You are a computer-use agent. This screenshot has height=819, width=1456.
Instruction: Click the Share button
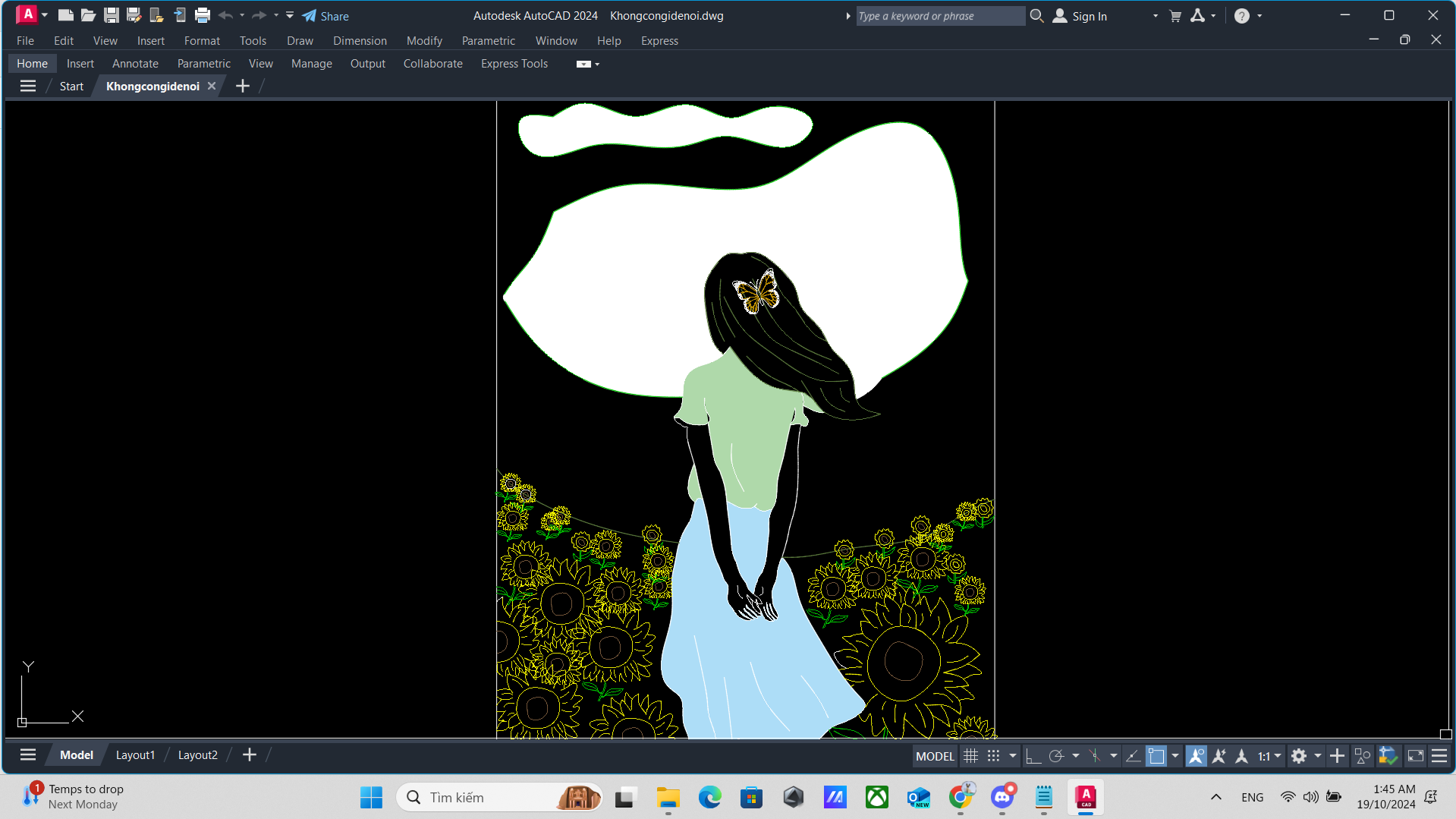(325, 16)
